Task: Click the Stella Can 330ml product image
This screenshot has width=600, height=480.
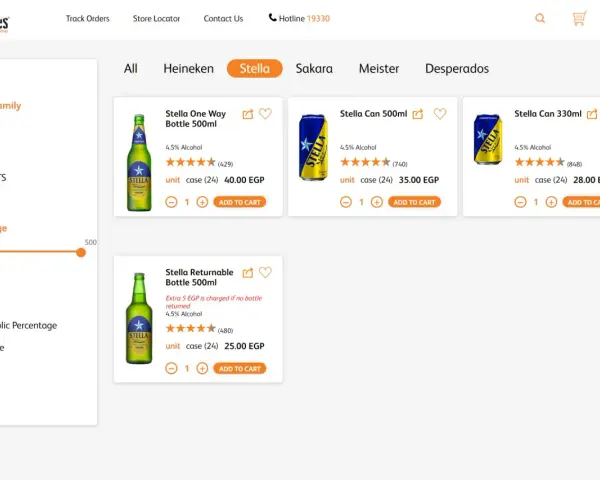Action: (488, 139)
